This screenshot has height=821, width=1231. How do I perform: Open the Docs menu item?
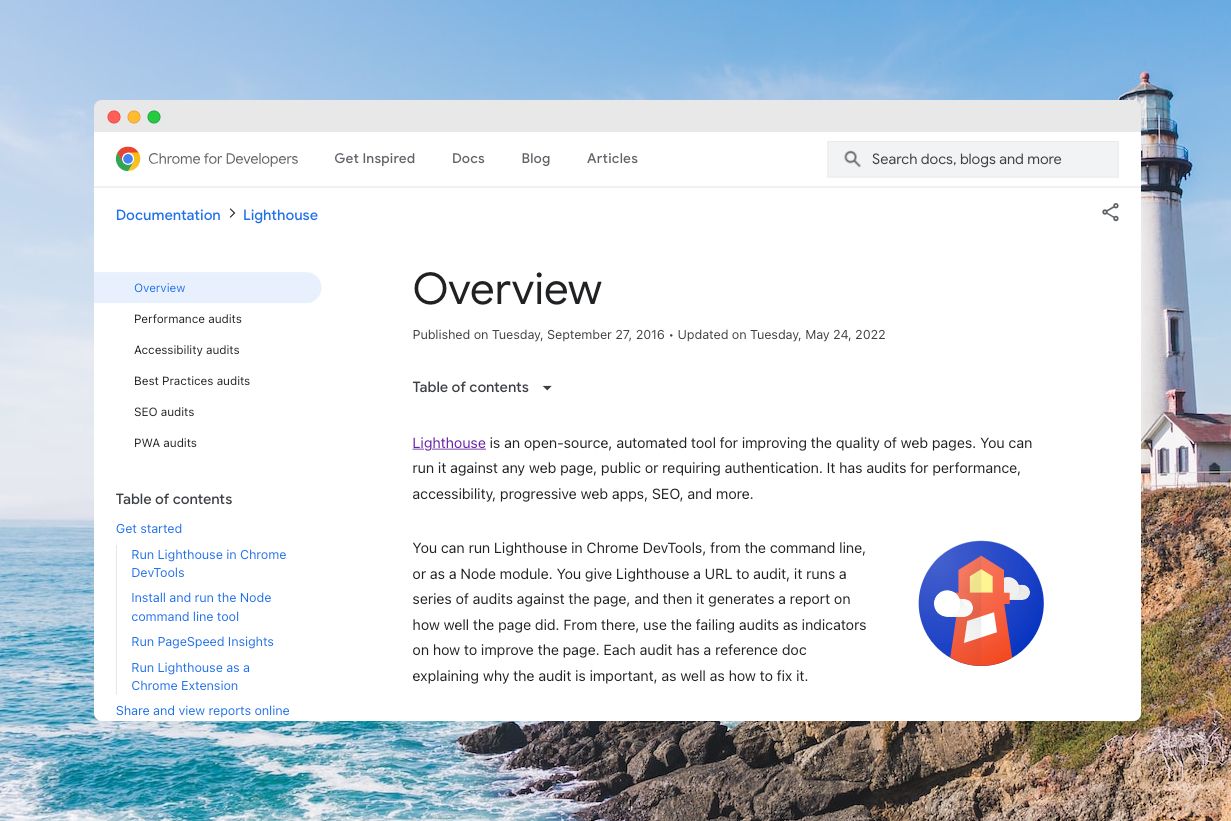[x=468, y=158]
